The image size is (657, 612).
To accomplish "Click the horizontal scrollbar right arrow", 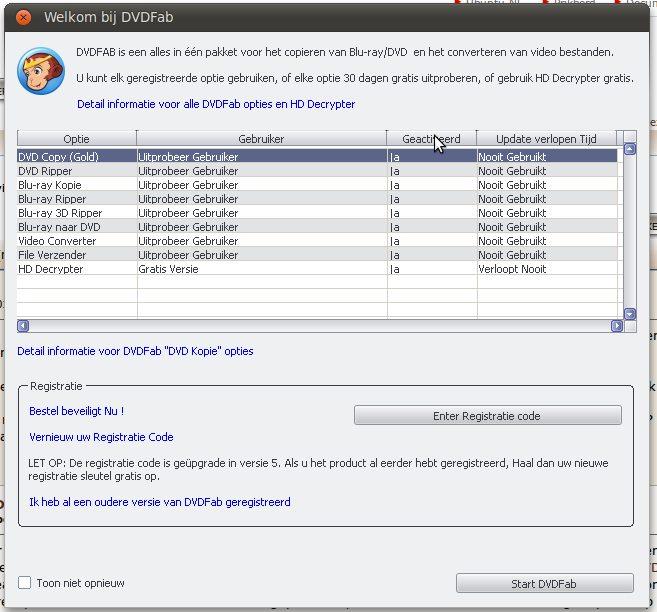I will pos(617,326).
